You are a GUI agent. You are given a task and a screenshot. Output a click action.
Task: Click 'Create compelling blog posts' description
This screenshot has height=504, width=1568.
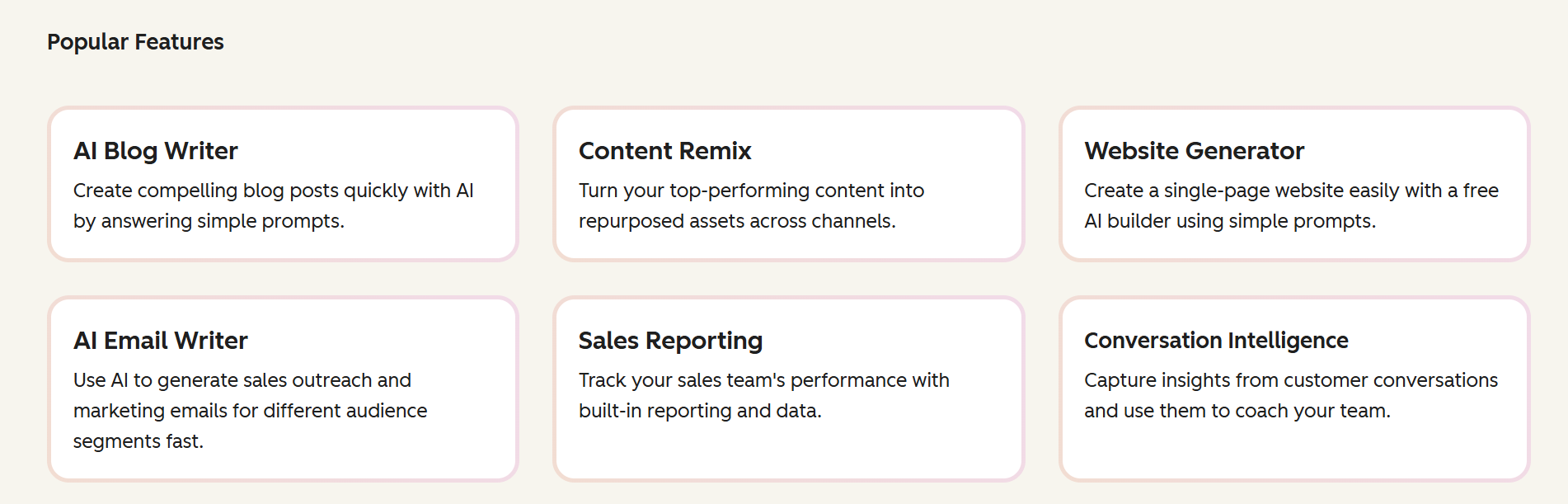tap(274, 205)
